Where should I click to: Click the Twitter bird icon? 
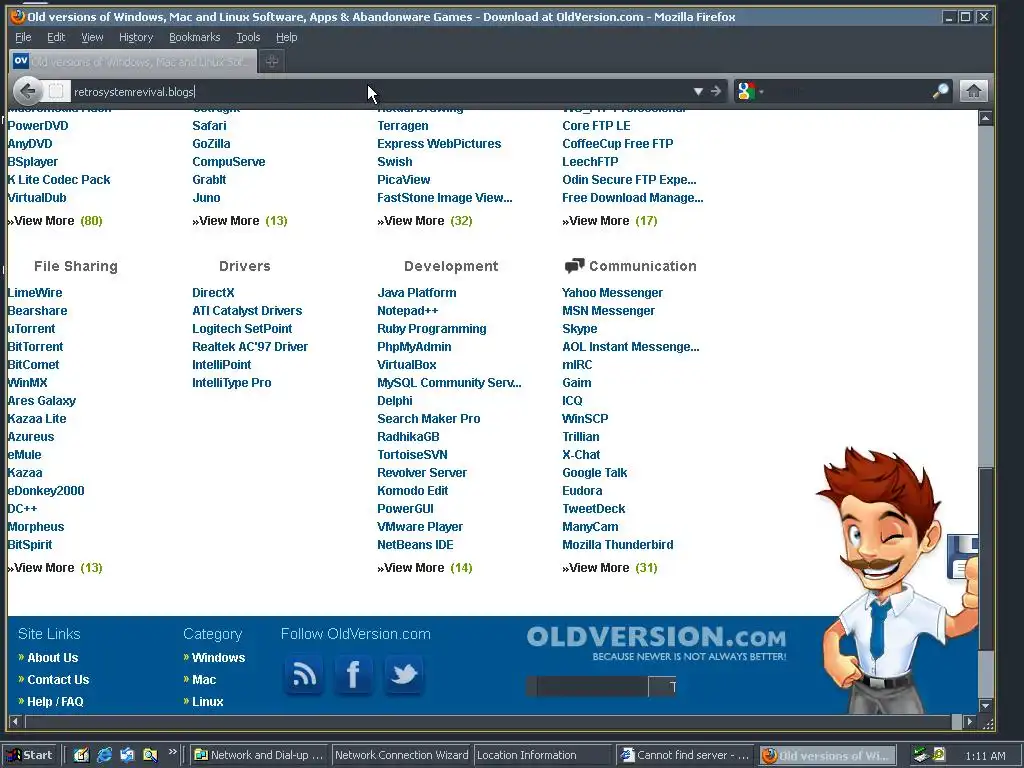click(404, 674)
